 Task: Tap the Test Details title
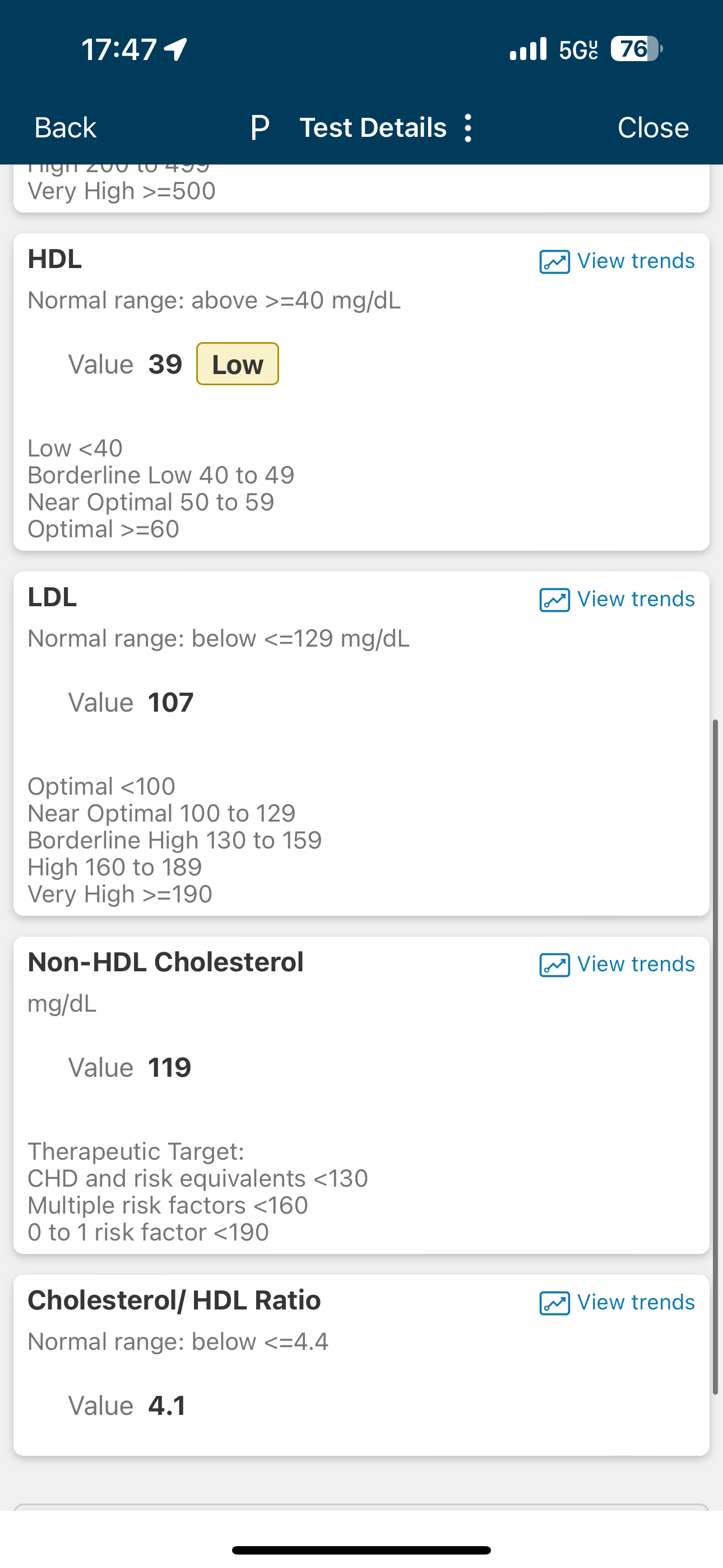pyautogui.click(x=373, y=128)
